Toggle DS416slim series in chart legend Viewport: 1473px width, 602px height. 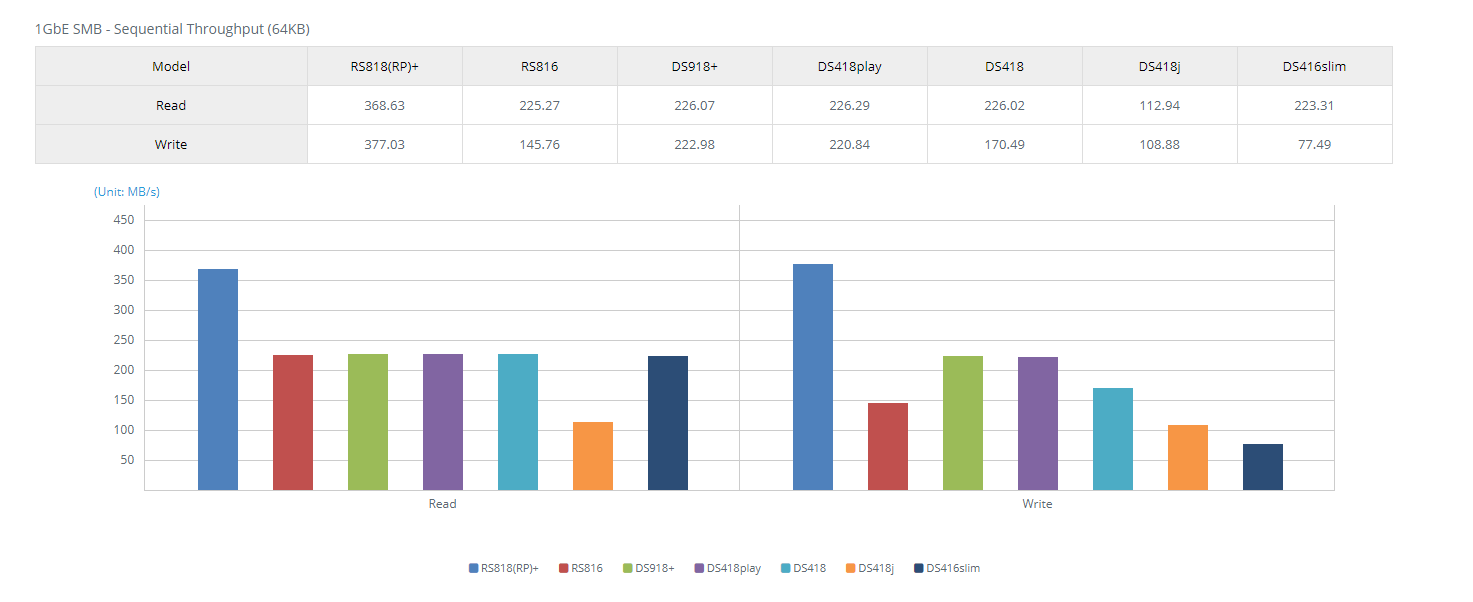pos(947,568)
